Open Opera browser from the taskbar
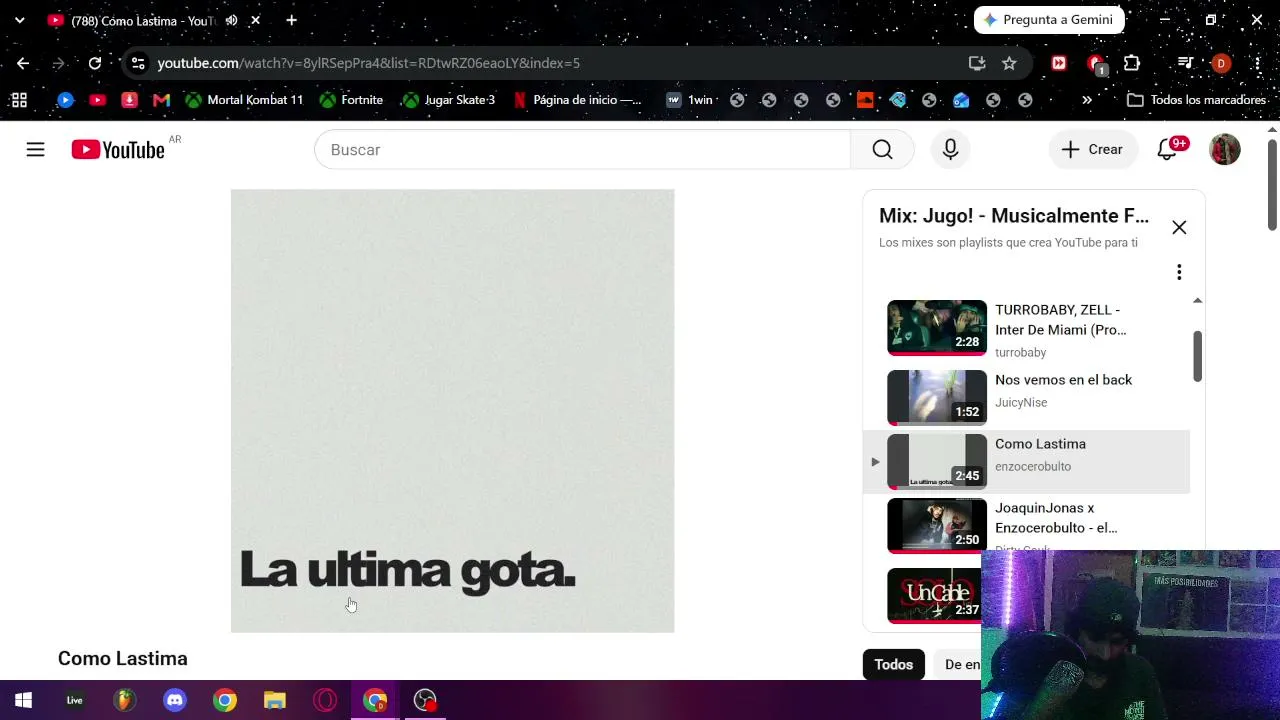This screenshot has height=720, width=1280. [325, 700]
